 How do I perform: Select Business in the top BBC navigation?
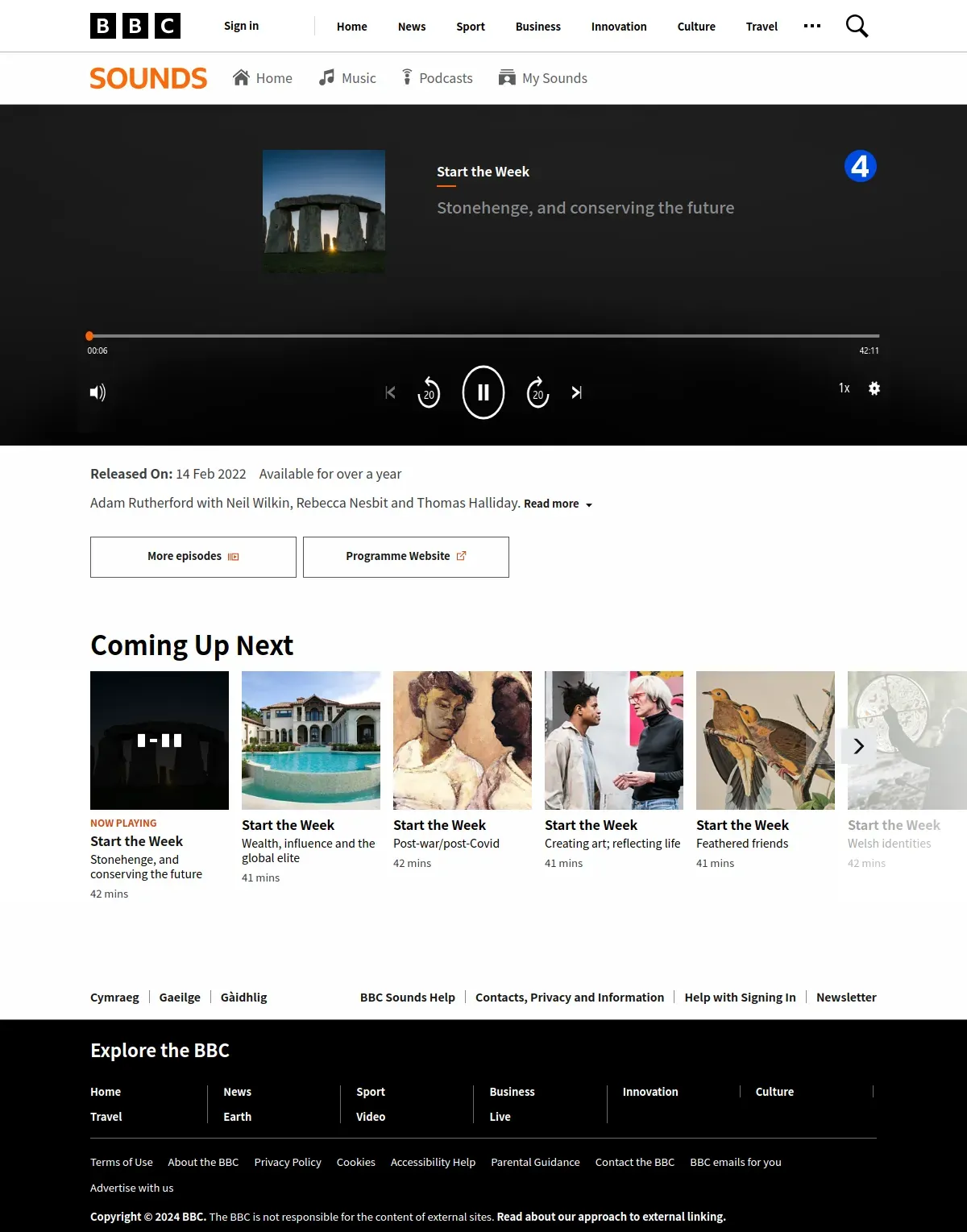click(538, 27)
